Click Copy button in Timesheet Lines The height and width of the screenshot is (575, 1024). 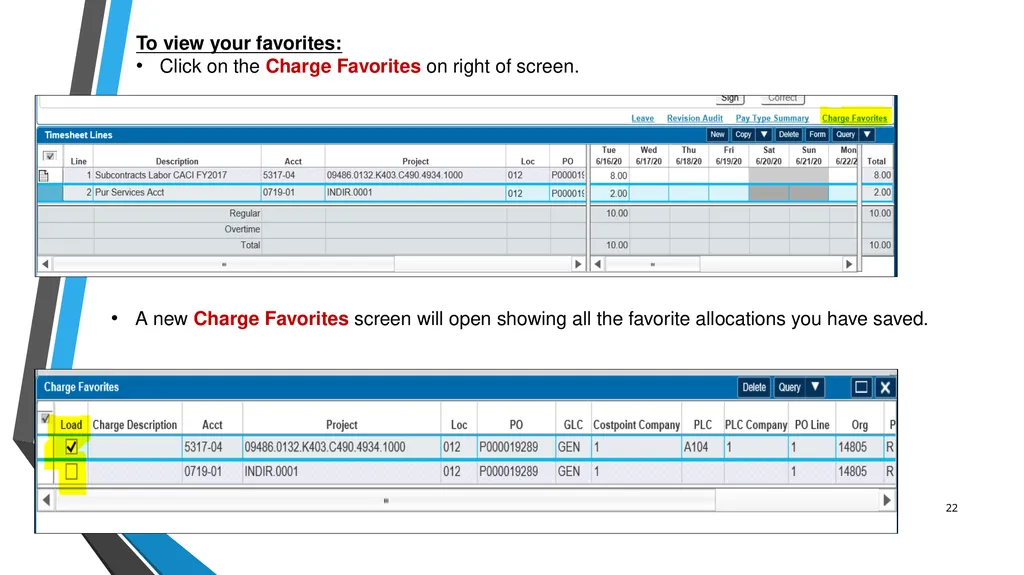(743, 135)
